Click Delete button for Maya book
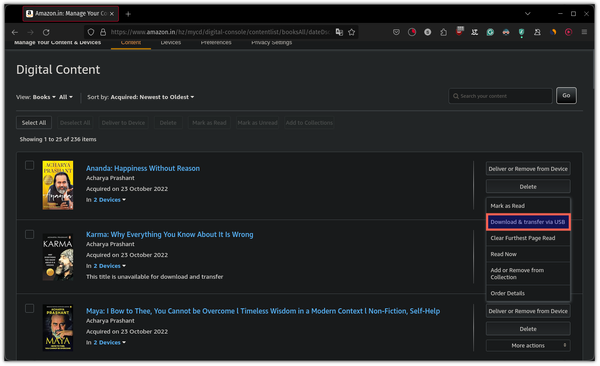The image size is (600, 366). point(528,329)
